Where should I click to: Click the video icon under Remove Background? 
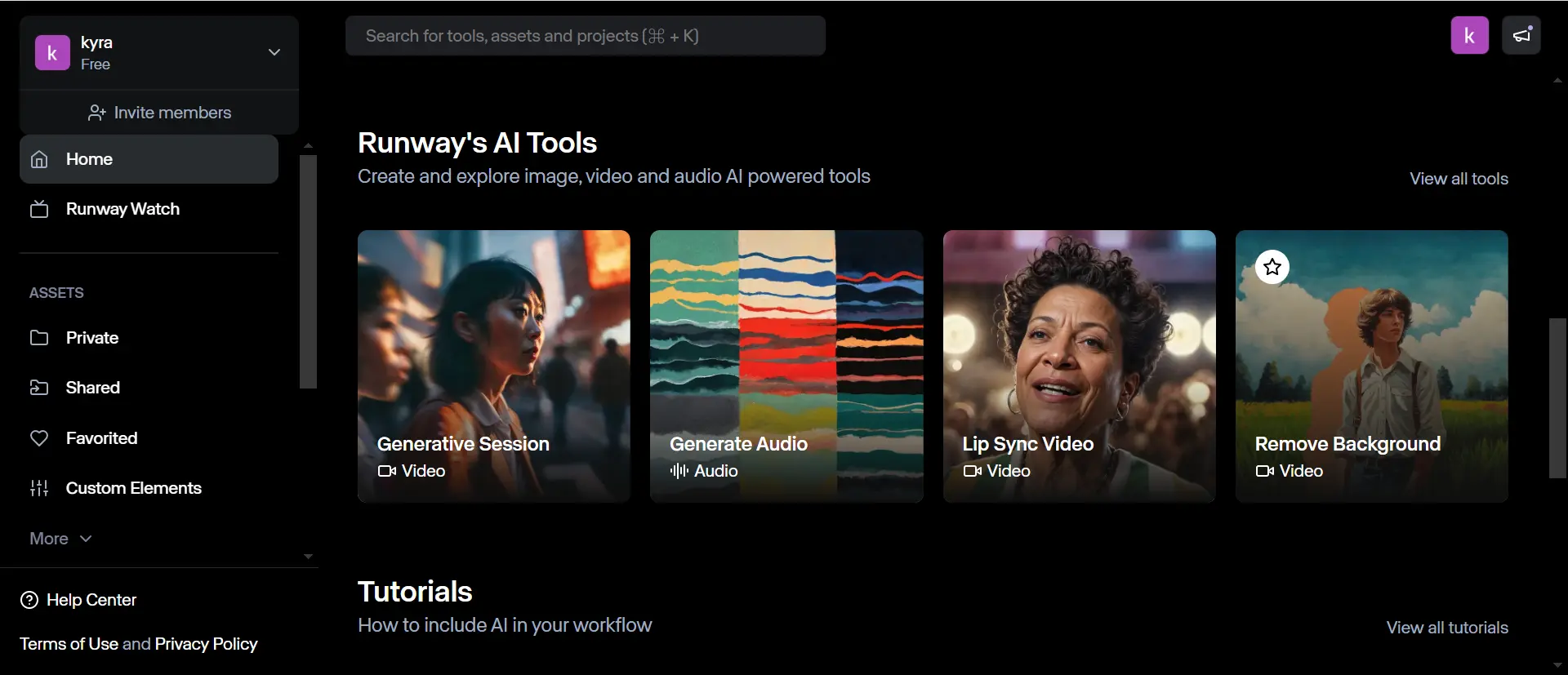point(1265,471)
